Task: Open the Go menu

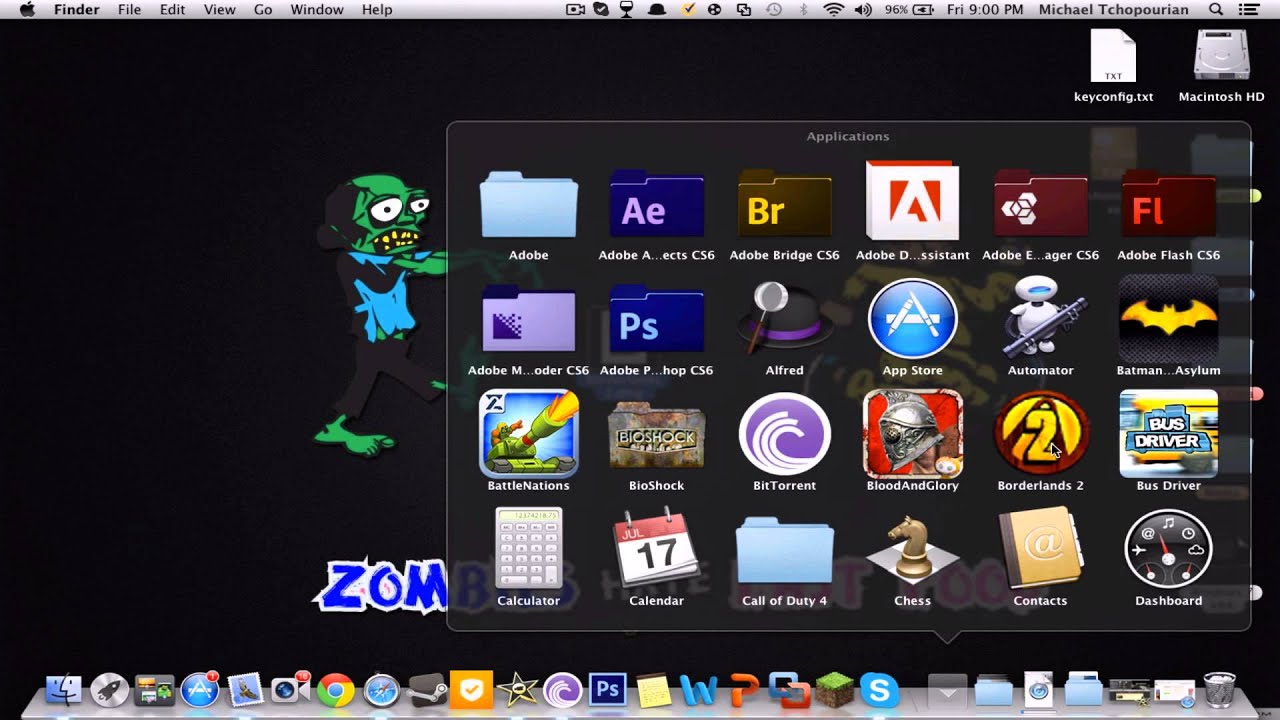Action: pos(263,10)
